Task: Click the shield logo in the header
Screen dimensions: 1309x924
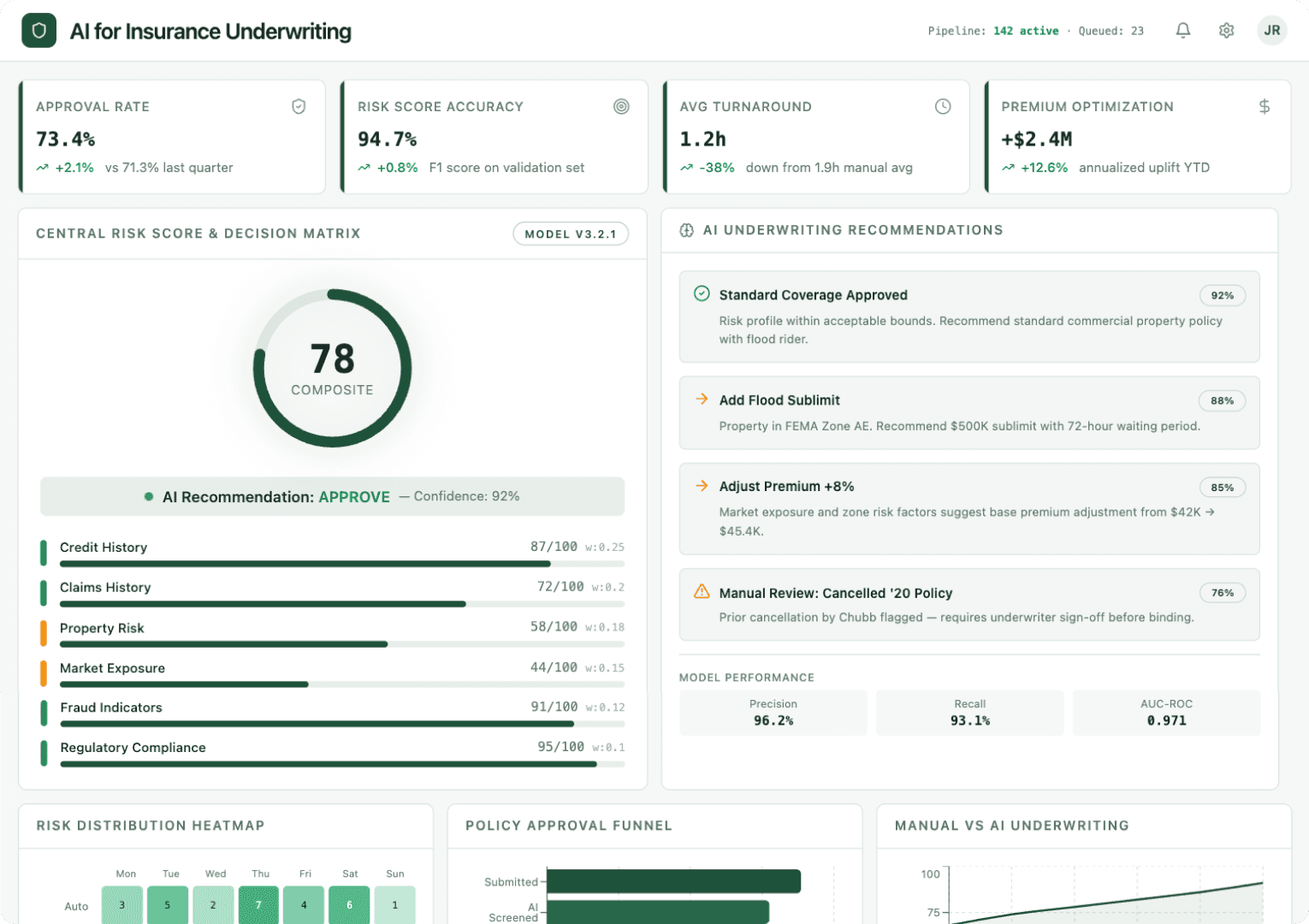Action: tap(38, 30)
